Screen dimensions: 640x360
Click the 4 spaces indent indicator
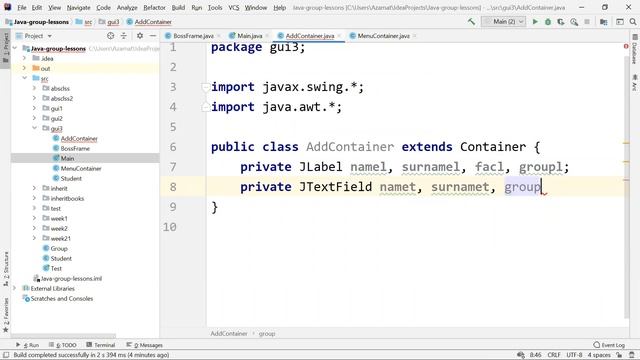pos(599,355)
